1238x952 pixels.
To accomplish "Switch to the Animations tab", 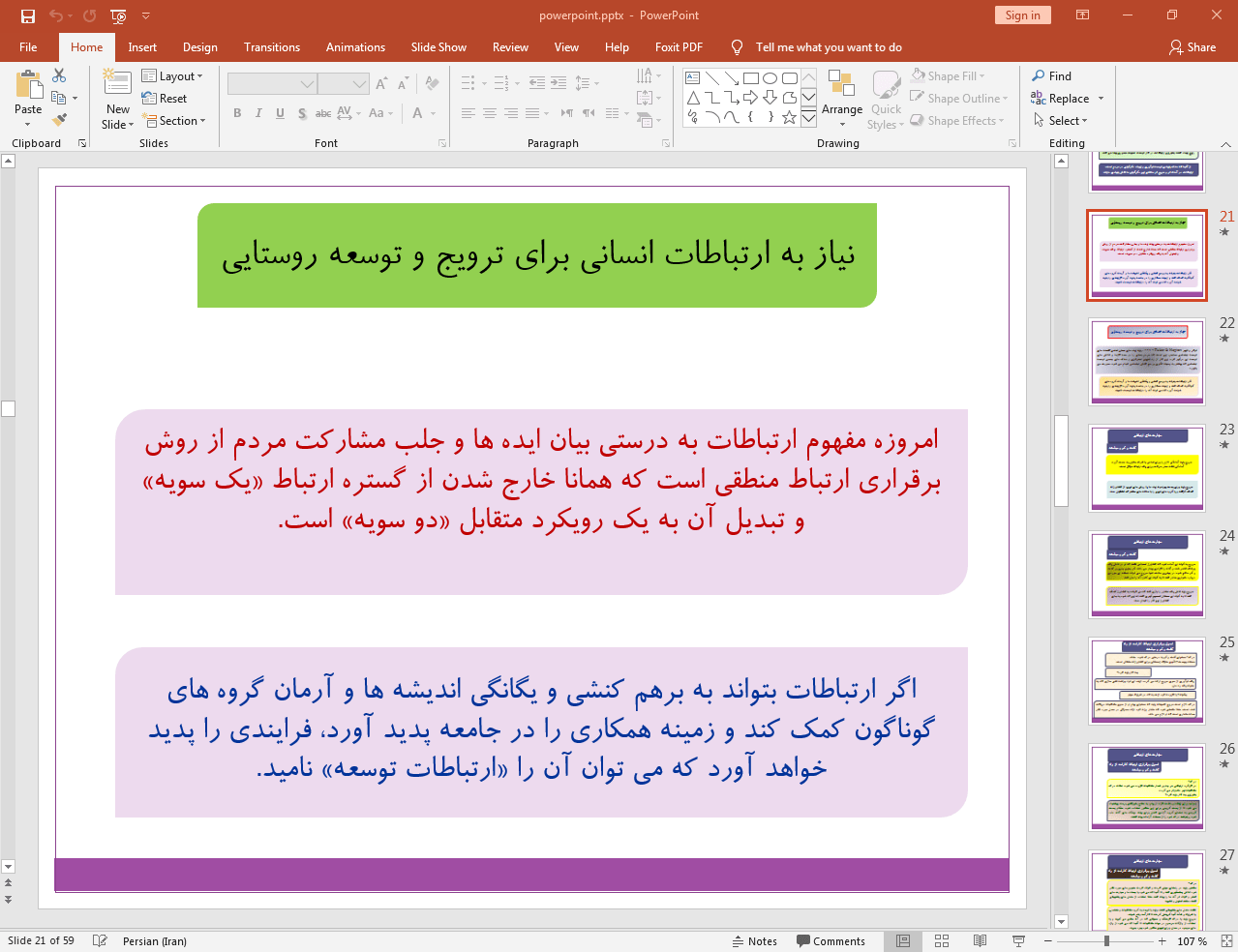I will [x=355, y=46].
